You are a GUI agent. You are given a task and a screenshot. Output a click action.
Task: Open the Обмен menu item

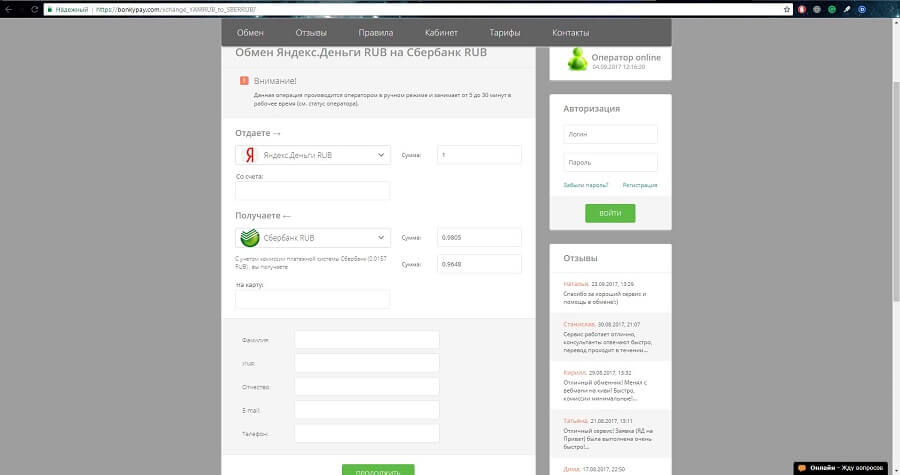coord(250,33)
